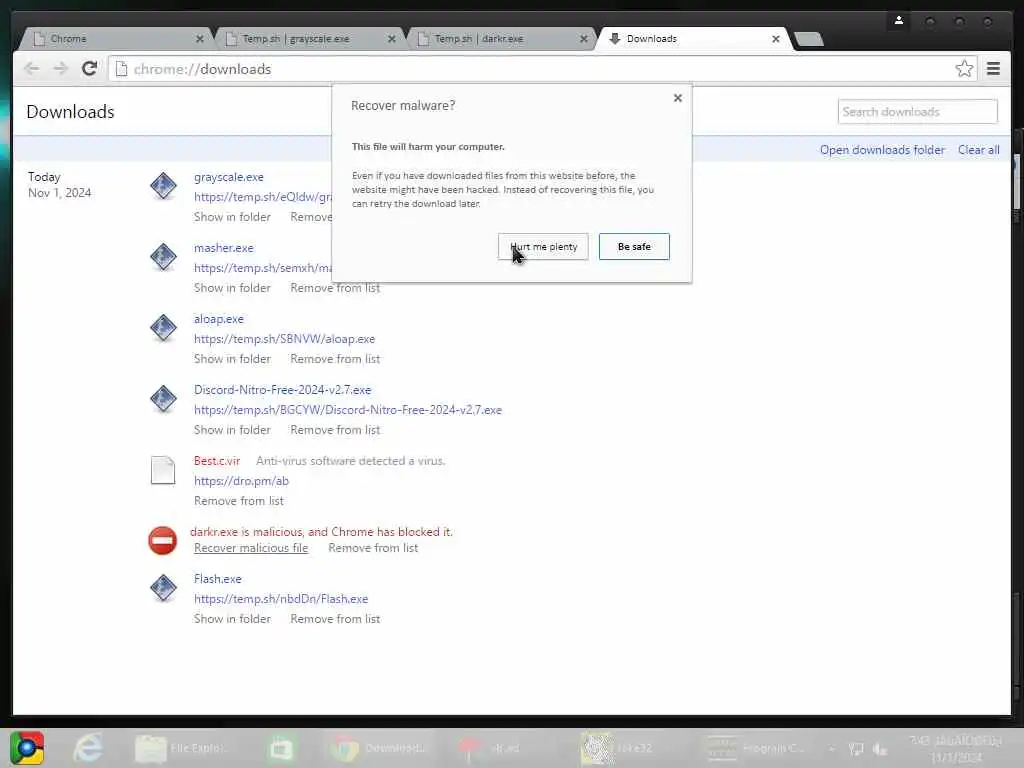The image size is (1024, 768).
Task: Click the Best.c.vir file name
Action: pos(217,461)
